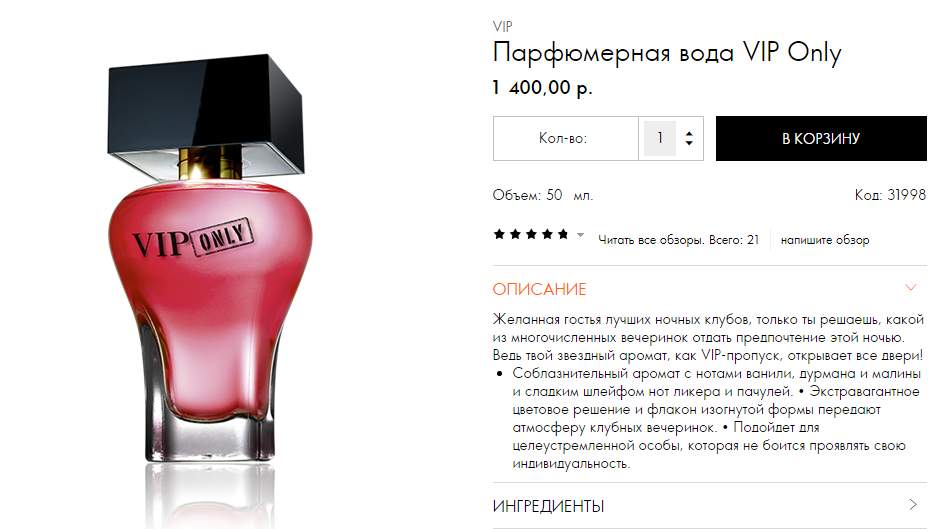Image resolution: width=945 pixels, height=529 pixels.
Task: Open the ОПИСАНИЕ section heading
Action: pos(539,289)
